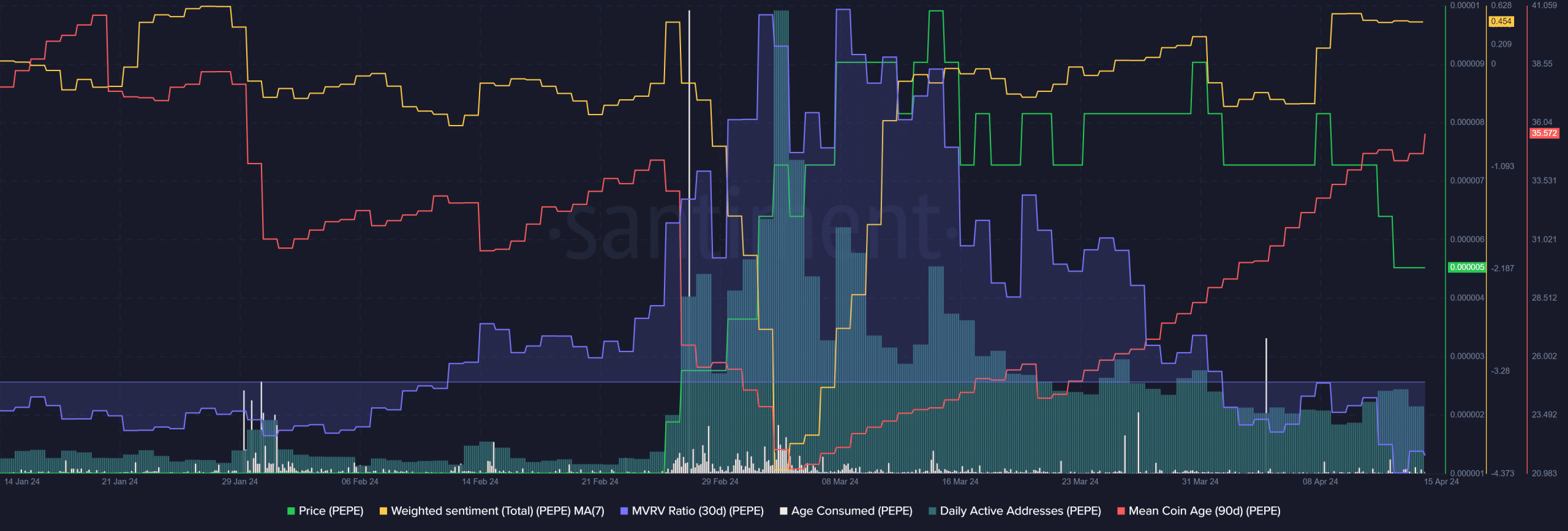Click the 0.000009 price axis label

(x=1467, y=64)
